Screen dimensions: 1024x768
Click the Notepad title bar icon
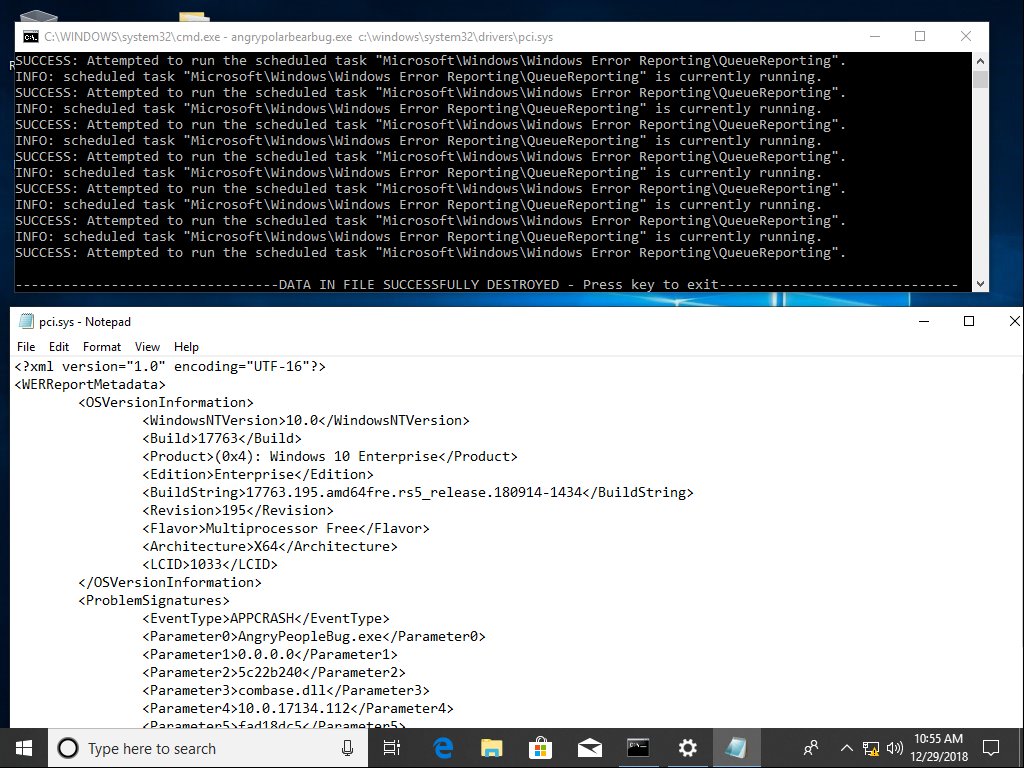[x=26, y=321]
